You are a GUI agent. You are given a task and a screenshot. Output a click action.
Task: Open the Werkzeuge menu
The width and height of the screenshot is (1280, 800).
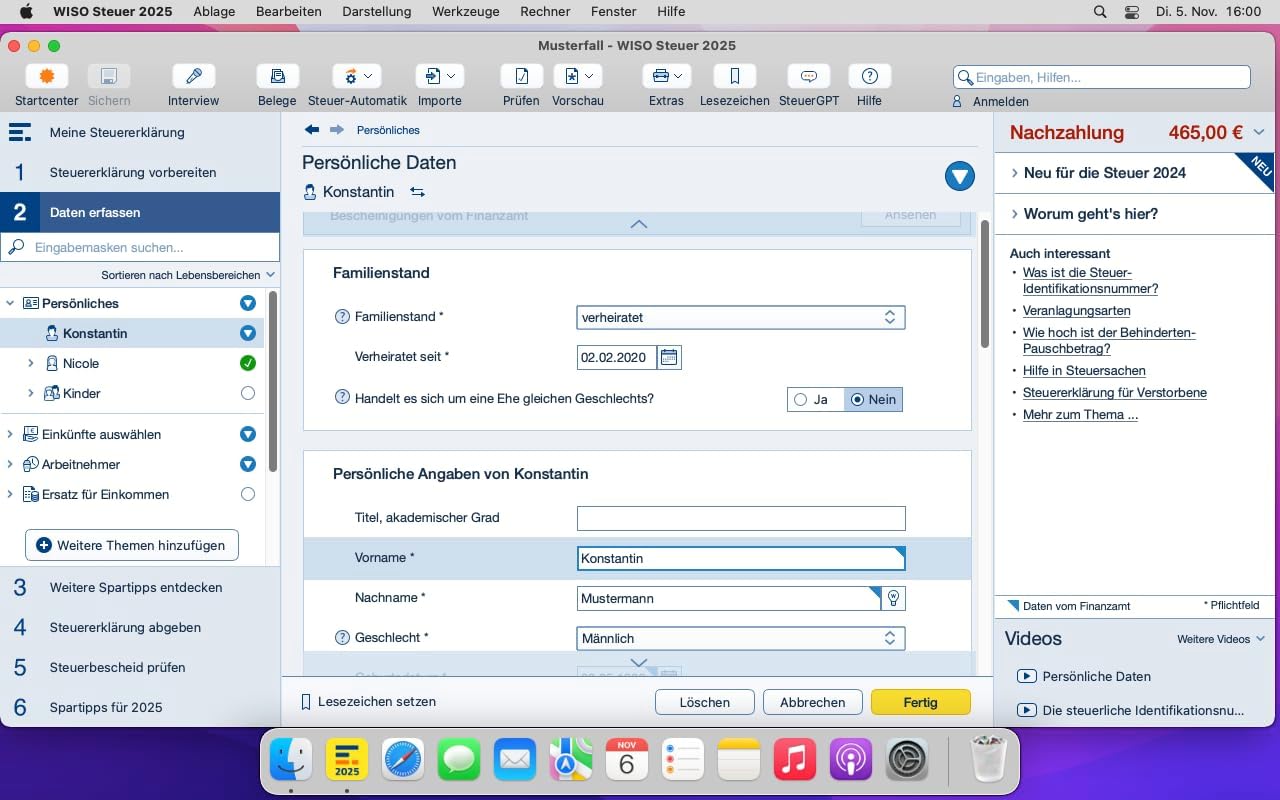tap(466, 12)
